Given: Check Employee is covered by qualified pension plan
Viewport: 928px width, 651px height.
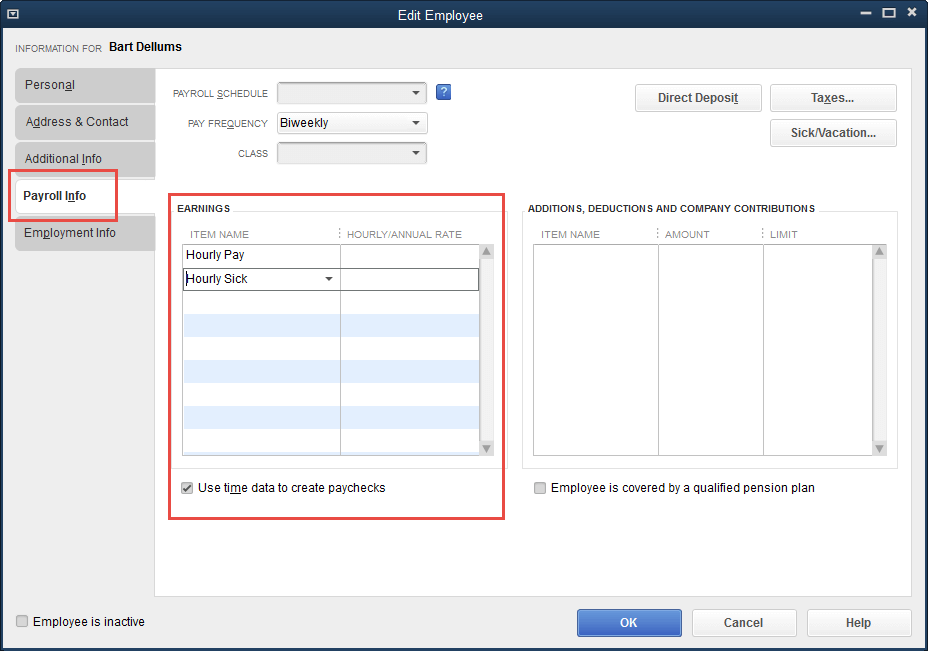Looking at the screenshot, I should [x=540, y=488].
